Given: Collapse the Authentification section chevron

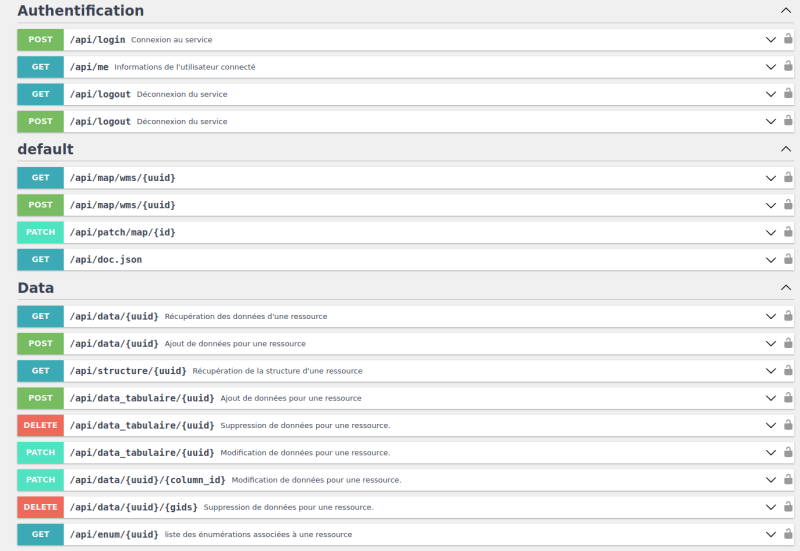Looking at the screenshot, I should pyautogui.click(x=786, y=10).
